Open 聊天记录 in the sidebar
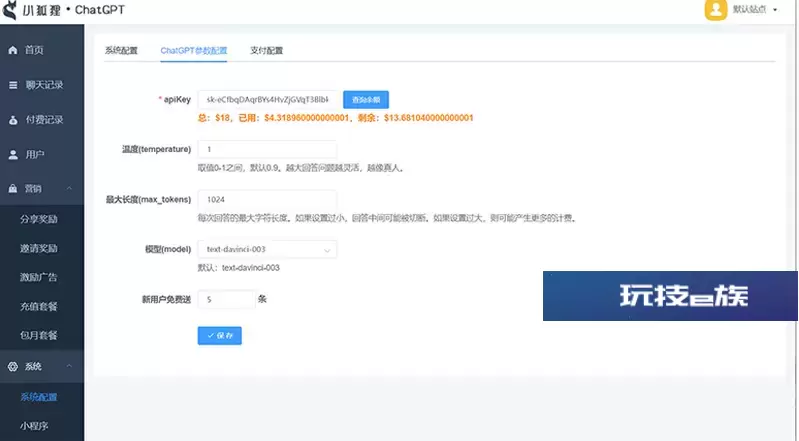The image size is (799, 441). [x=42, y=85]
